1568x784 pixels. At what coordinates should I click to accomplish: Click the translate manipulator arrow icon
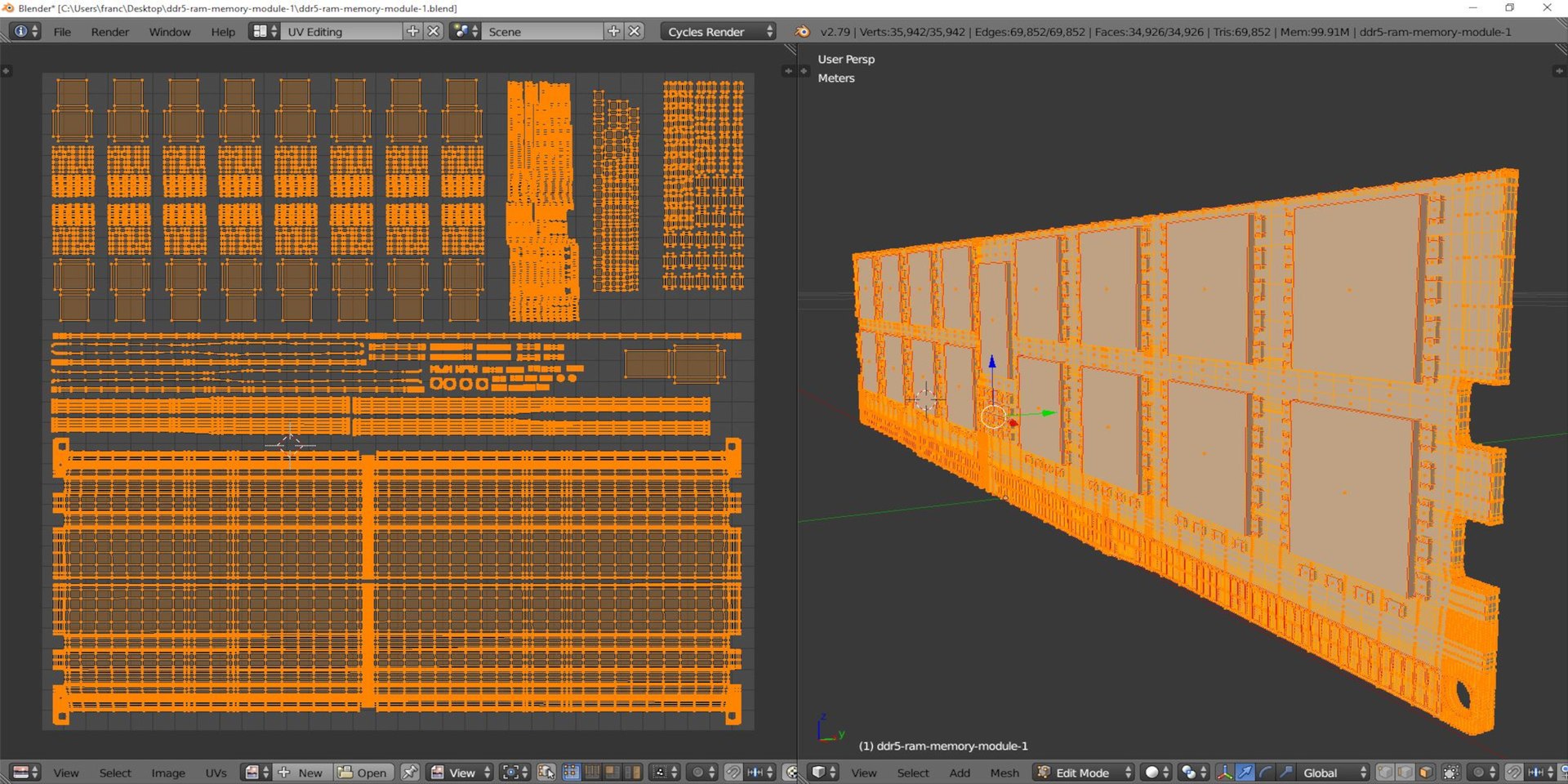tap(1245, 773)
